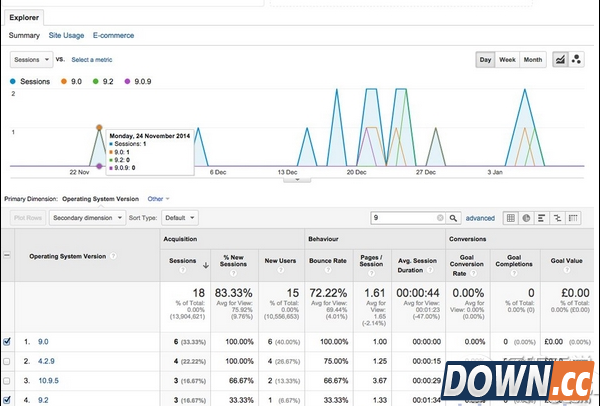The height and width of the screenshot is (406, 600).
Task: Check the 4.2.9 row checkbox
Action: point(9,361)
